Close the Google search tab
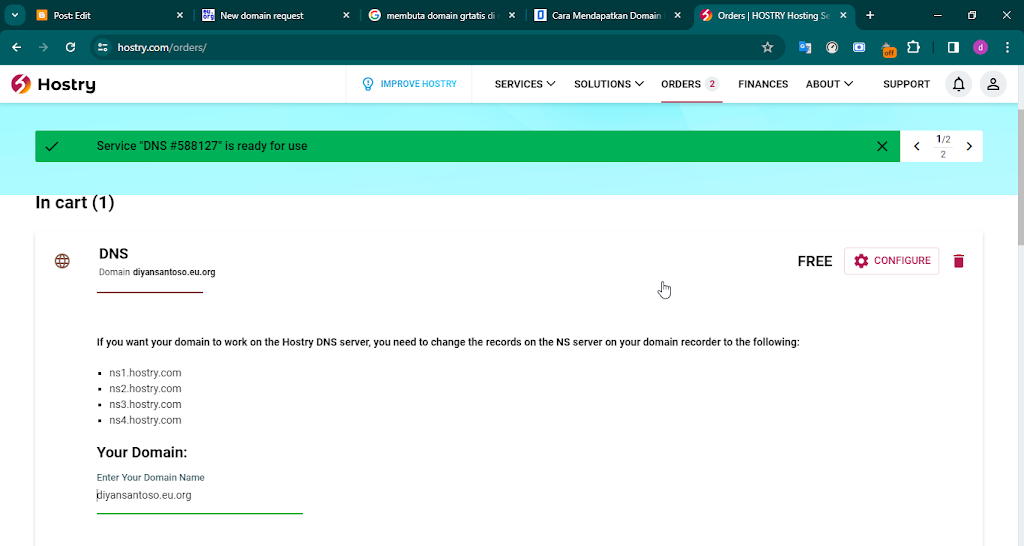Screen dimensions: 1024x546 click(511, 15)
